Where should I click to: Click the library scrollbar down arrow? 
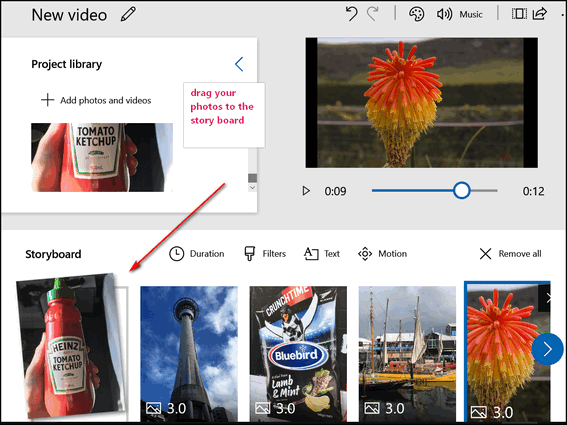(x=252, y=188)
